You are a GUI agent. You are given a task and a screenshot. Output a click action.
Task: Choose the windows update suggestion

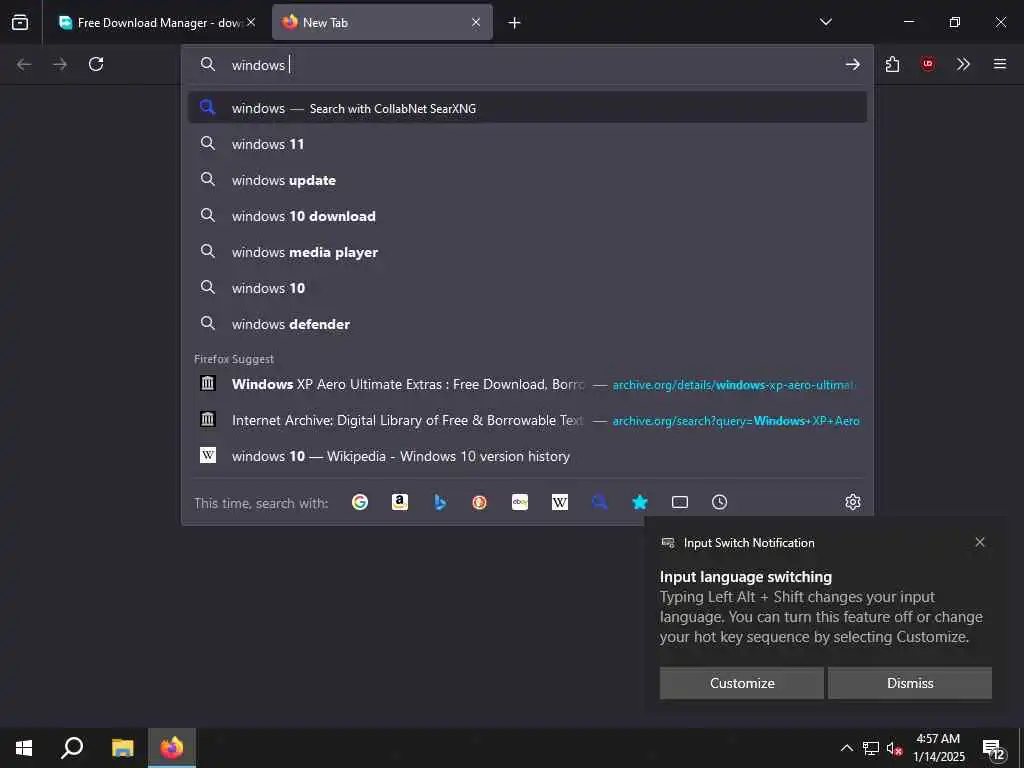pos(527,180)
